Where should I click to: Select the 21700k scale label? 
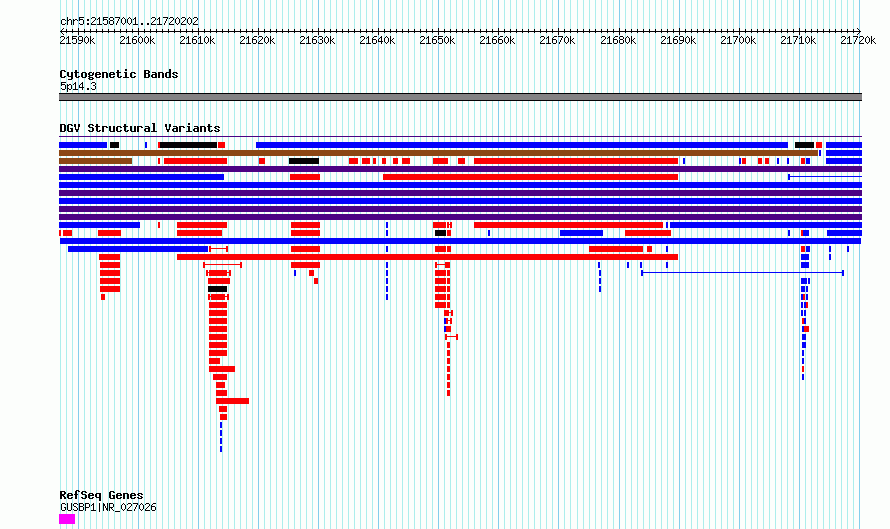coord(738,40)
